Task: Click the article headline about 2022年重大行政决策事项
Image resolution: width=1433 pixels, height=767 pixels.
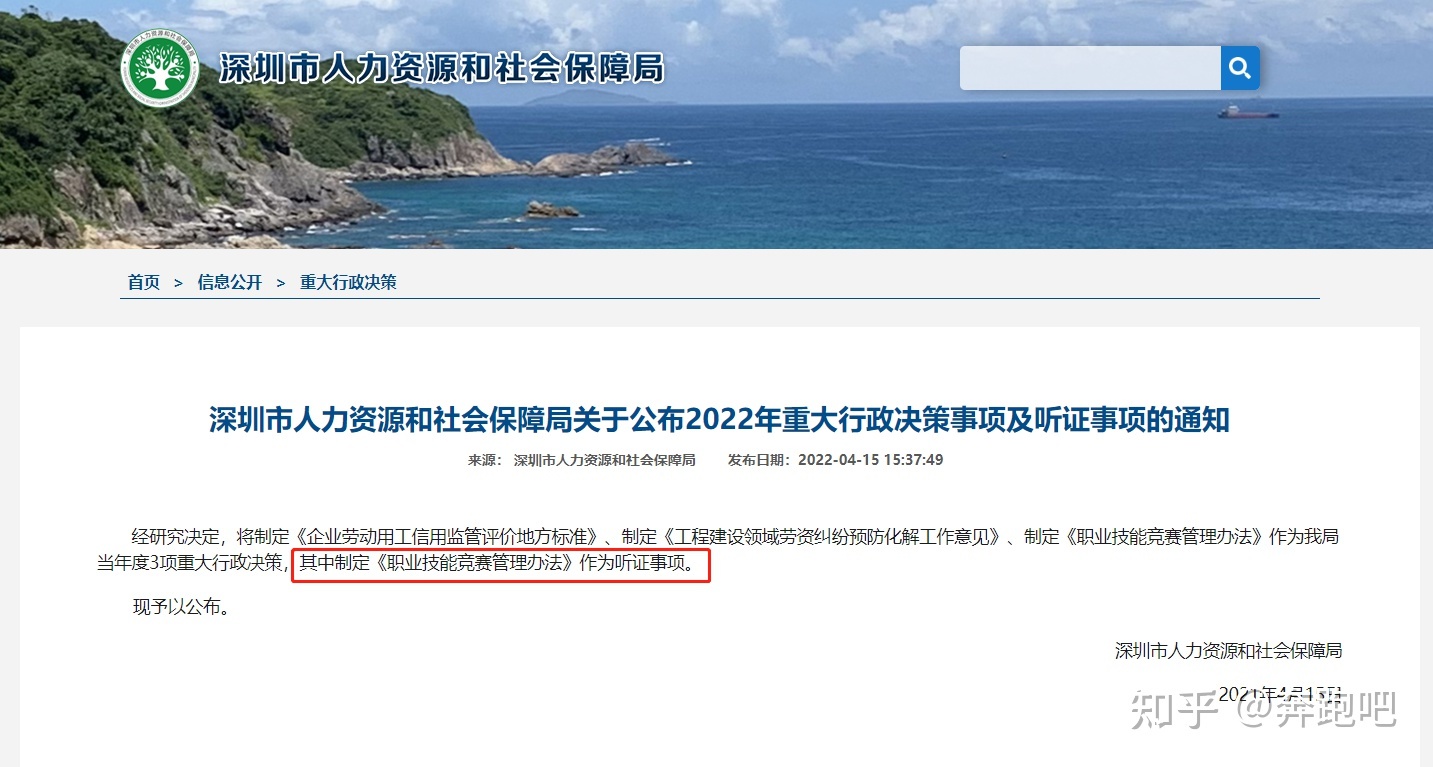Action: pyautogui.click(x=719, y=419)
